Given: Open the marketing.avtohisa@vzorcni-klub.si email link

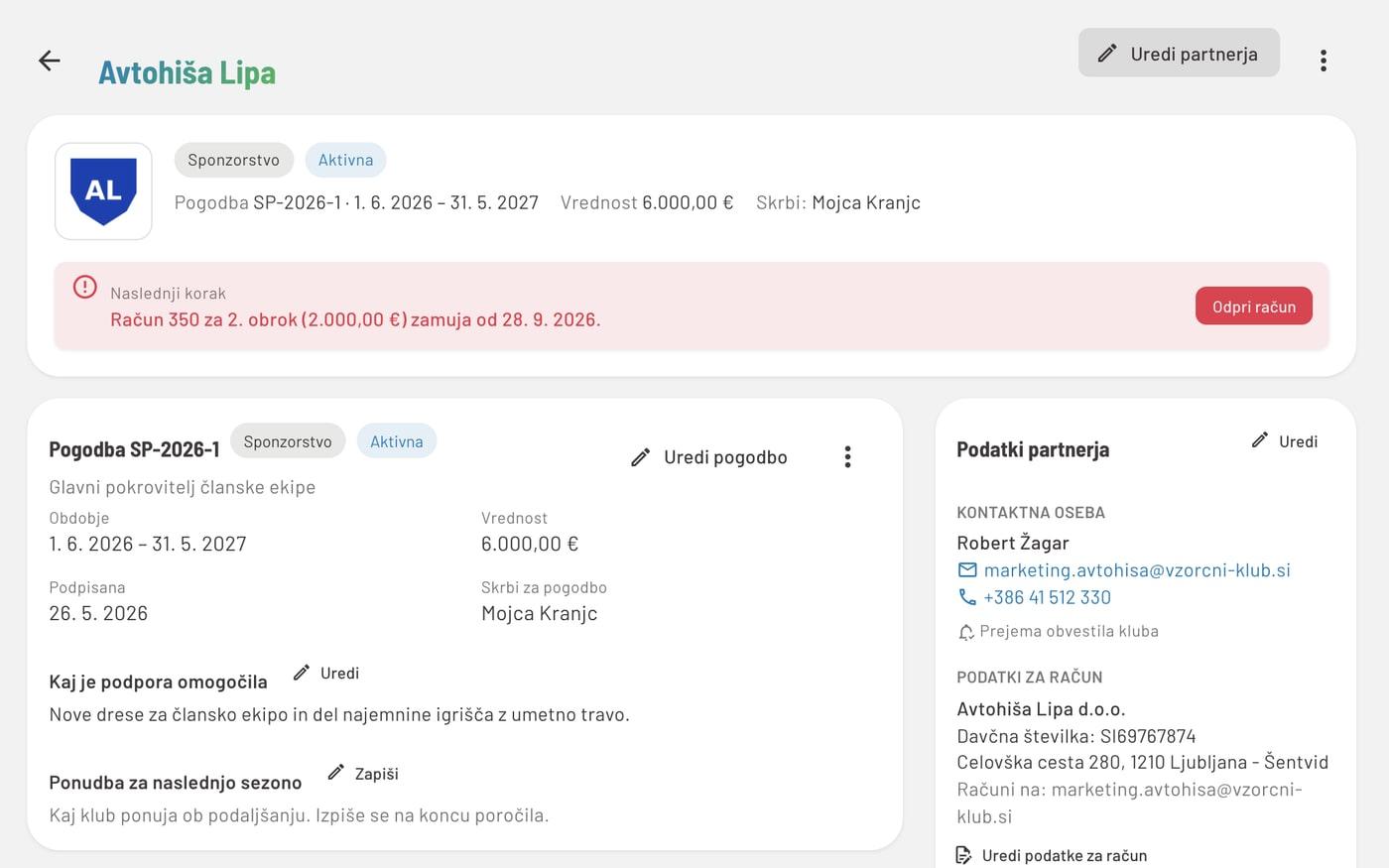Looking at the screenshot, I should click(1137, 570).
